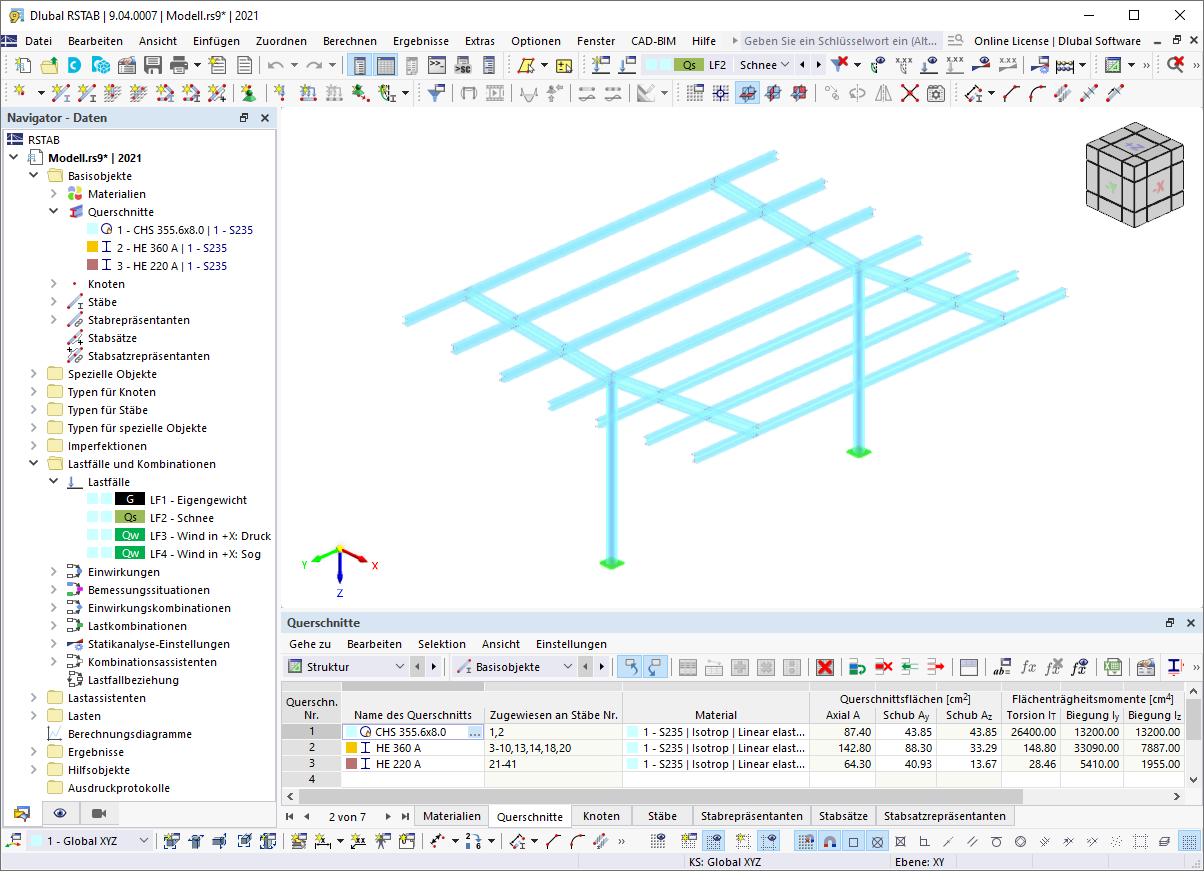Toggle the highlighted plane view button
This screenshot has height=871, width=1204.
point(747,93)
